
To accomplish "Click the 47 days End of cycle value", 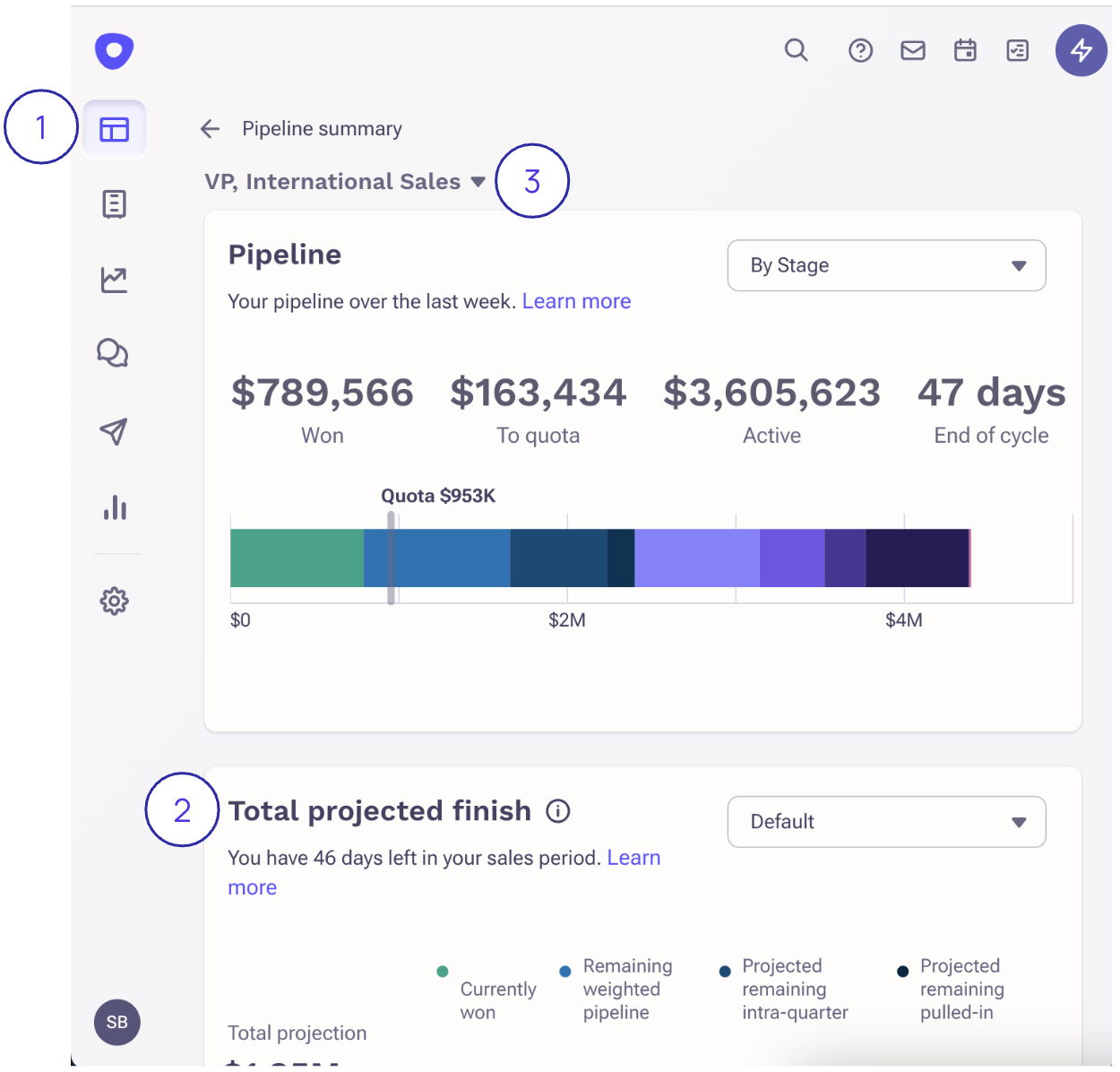I will (x=992, y=392).
